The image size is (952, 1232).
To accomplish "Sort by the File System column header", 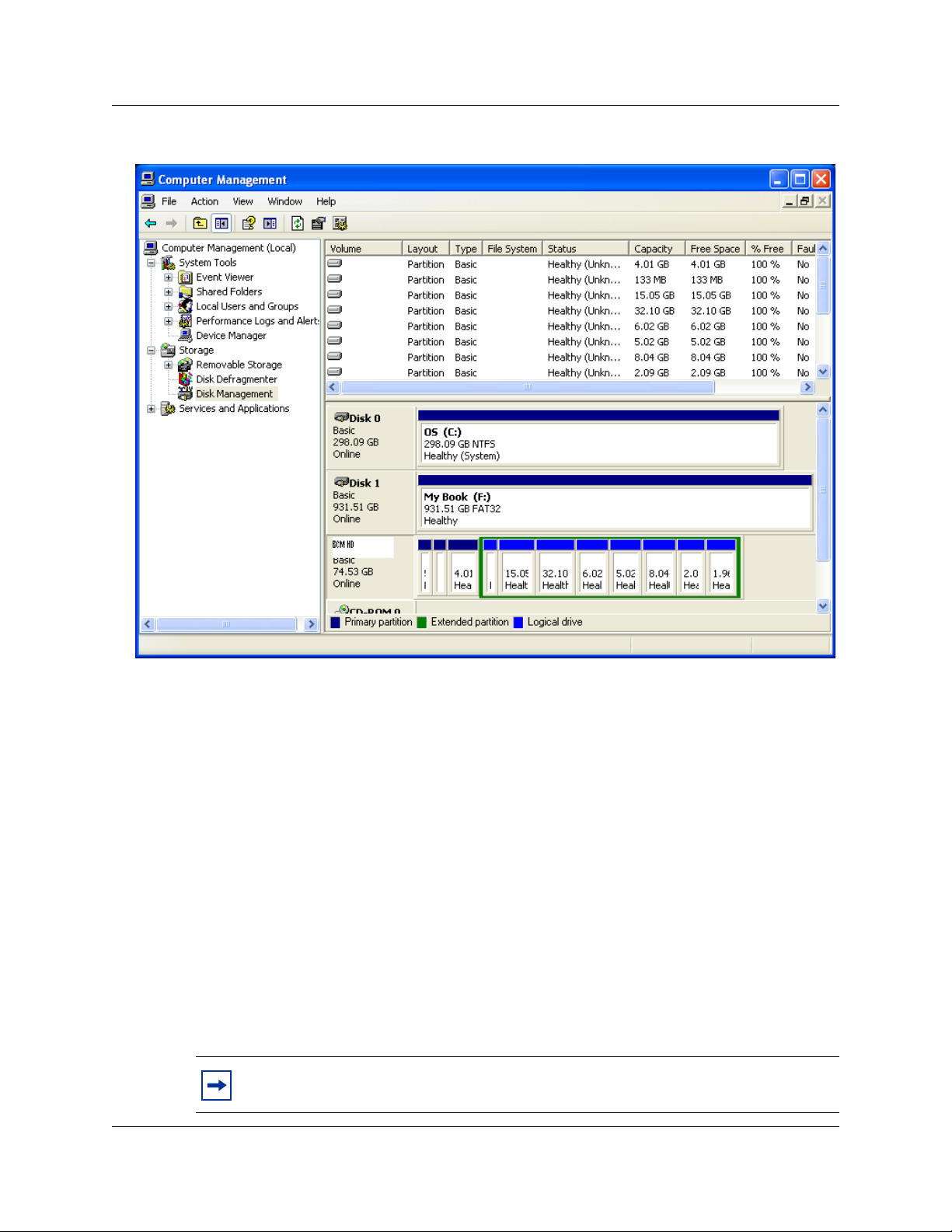I will pos(512,249).
